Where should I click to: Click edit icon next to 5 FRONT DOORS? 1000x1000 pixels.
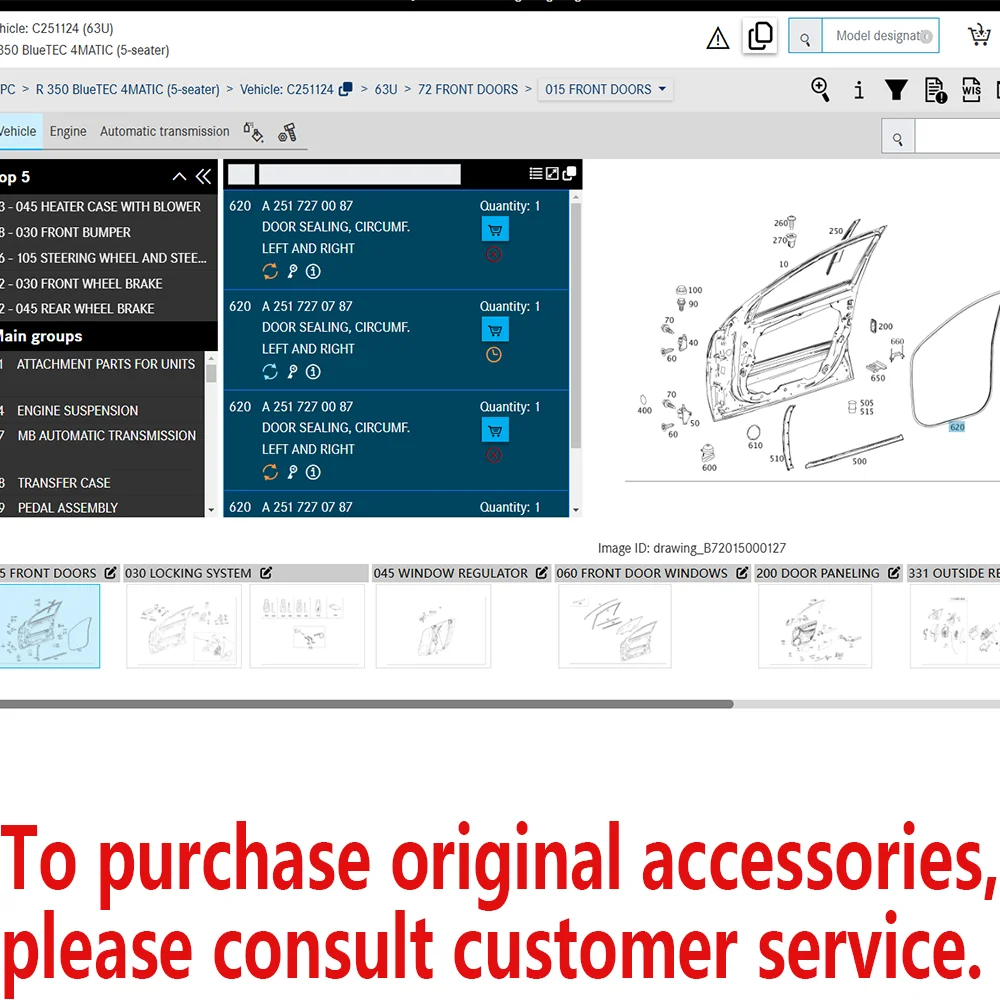click(x=110, y=573)
